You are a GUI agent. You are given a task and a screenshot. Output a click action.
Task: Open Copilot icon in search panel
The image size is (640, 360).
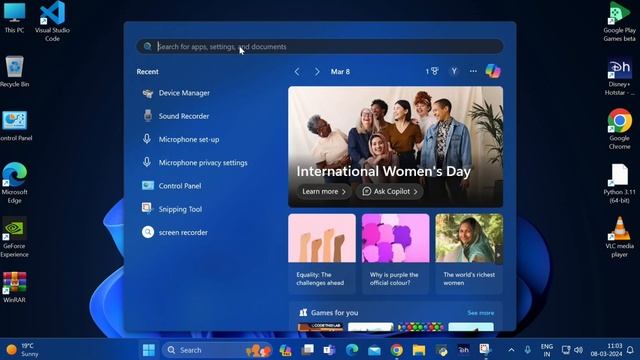493,71
